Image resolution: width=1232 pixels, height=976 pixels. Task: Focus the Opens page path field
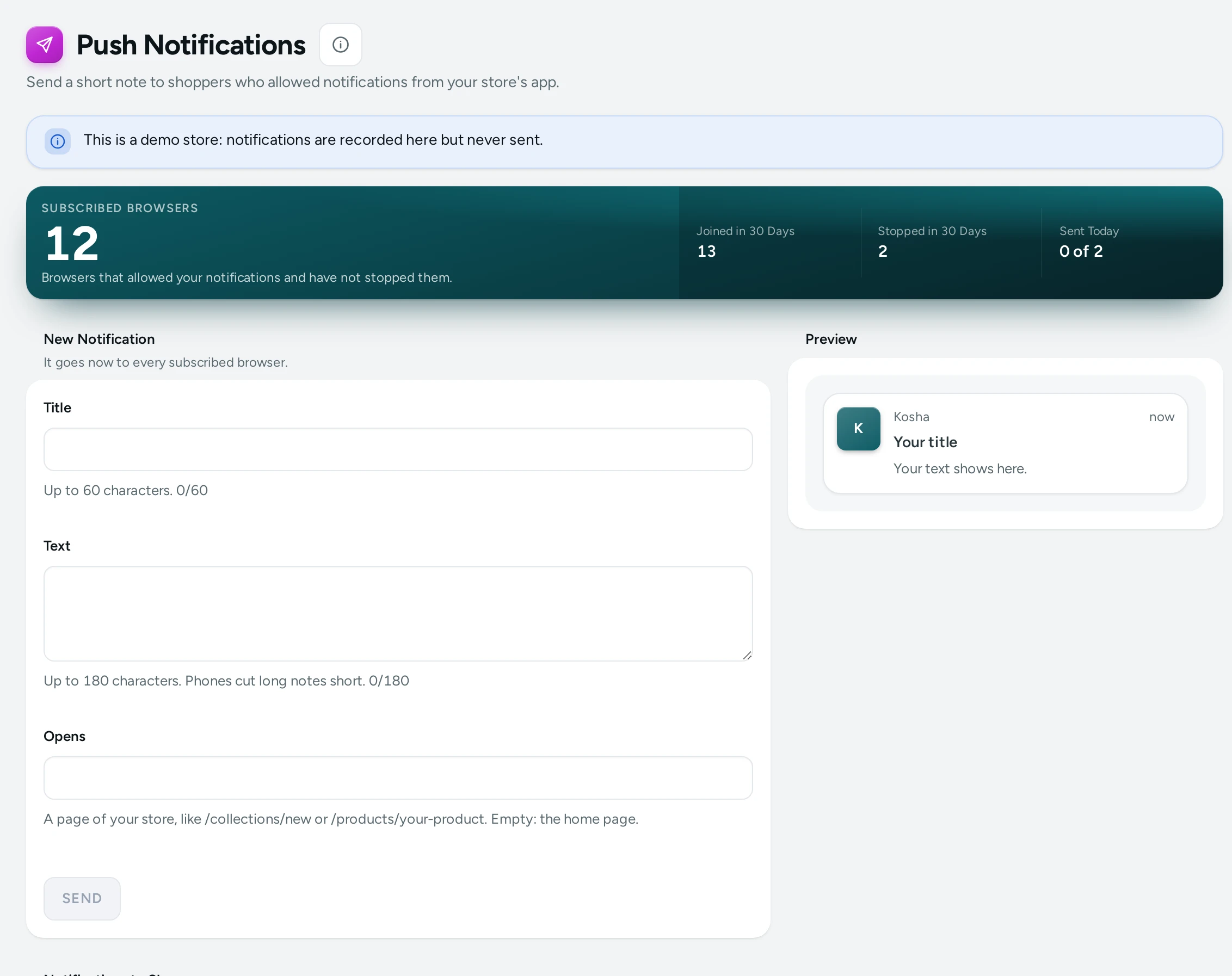(x=398, y=778)
